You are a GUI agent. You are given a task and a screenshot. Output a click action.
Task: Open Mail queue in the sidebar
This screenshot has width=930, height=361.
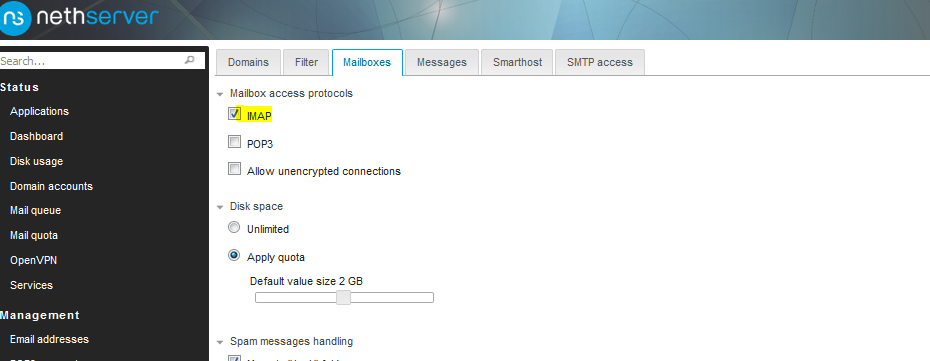tap(36, 210)
